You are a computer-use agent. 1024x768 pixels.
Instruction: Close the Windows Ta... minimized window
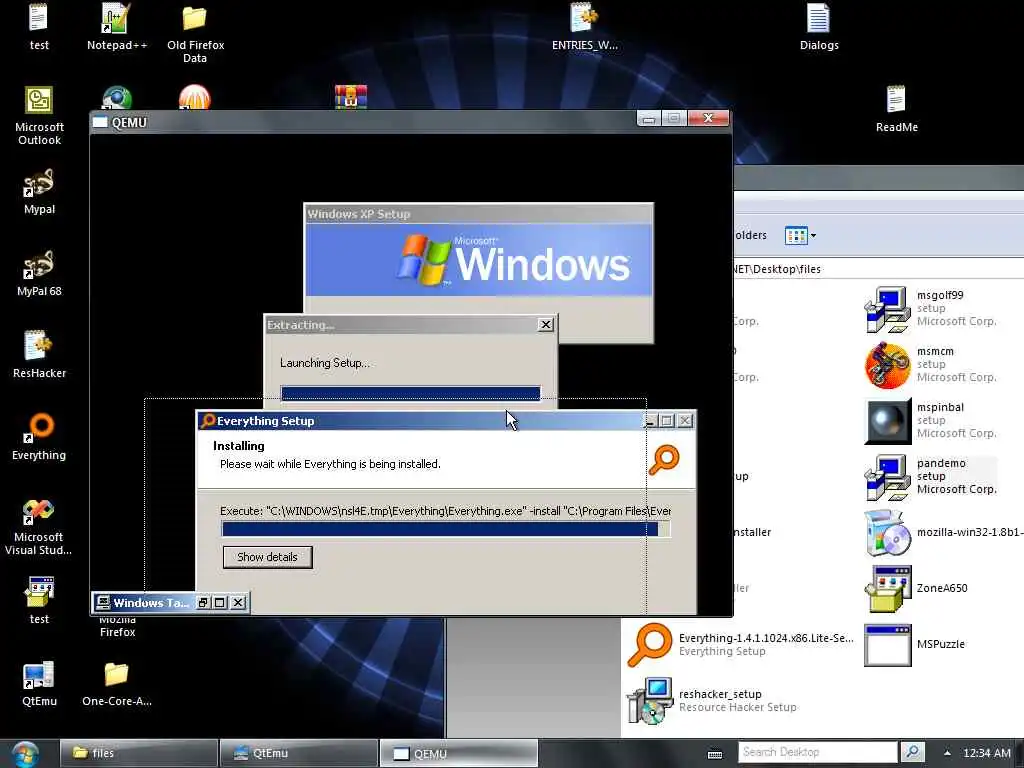[238, 602]
